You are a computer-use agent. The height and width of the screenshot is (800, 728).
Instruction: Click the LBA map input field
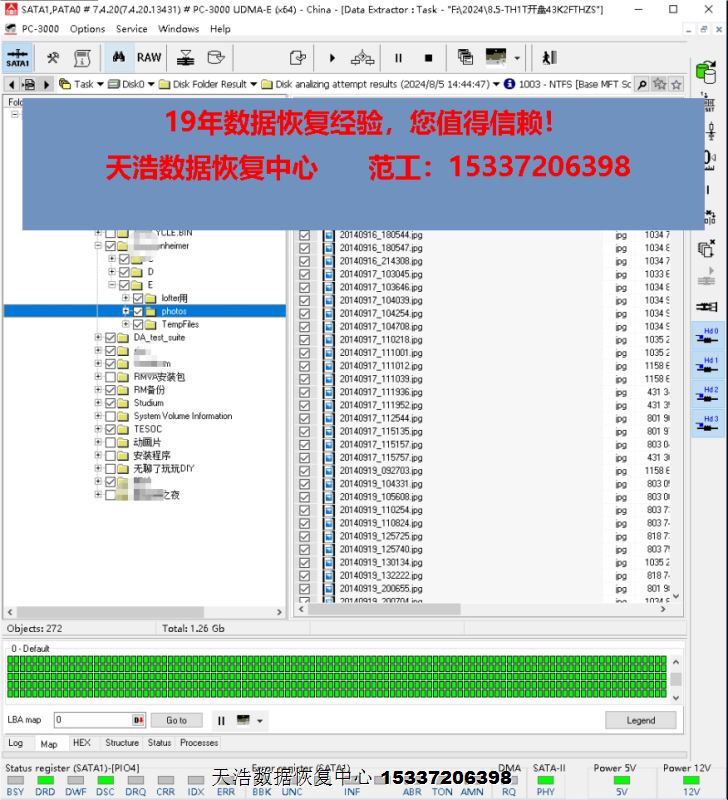coord(92,720)
